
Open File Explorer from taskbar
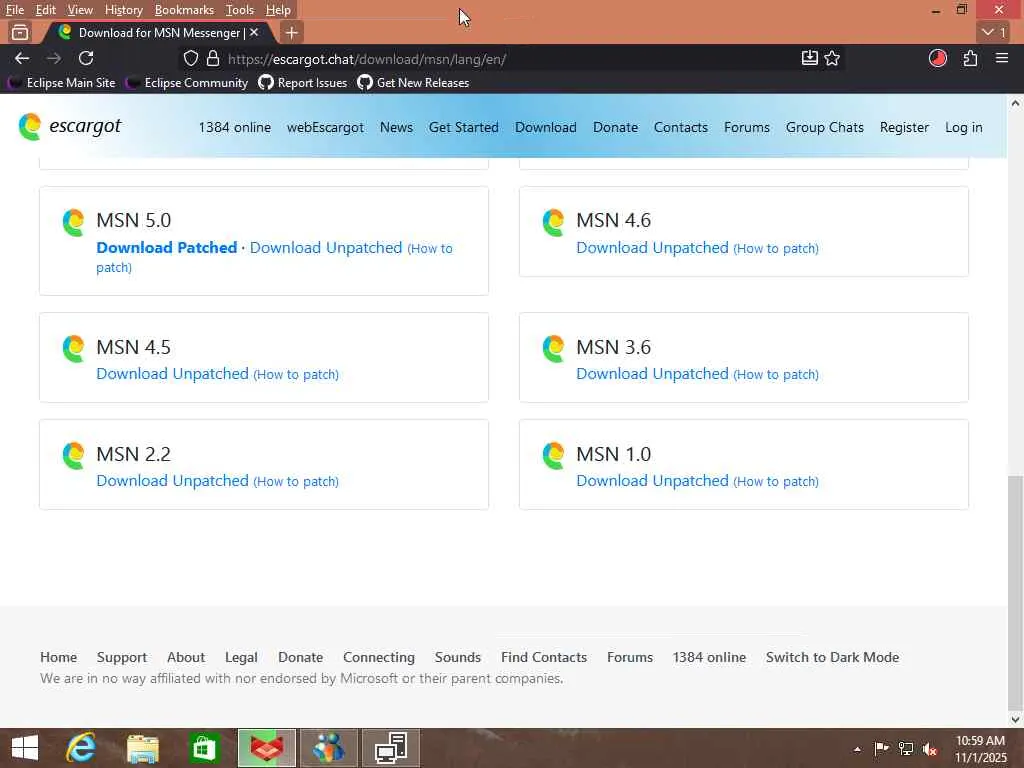click(143, 748)
